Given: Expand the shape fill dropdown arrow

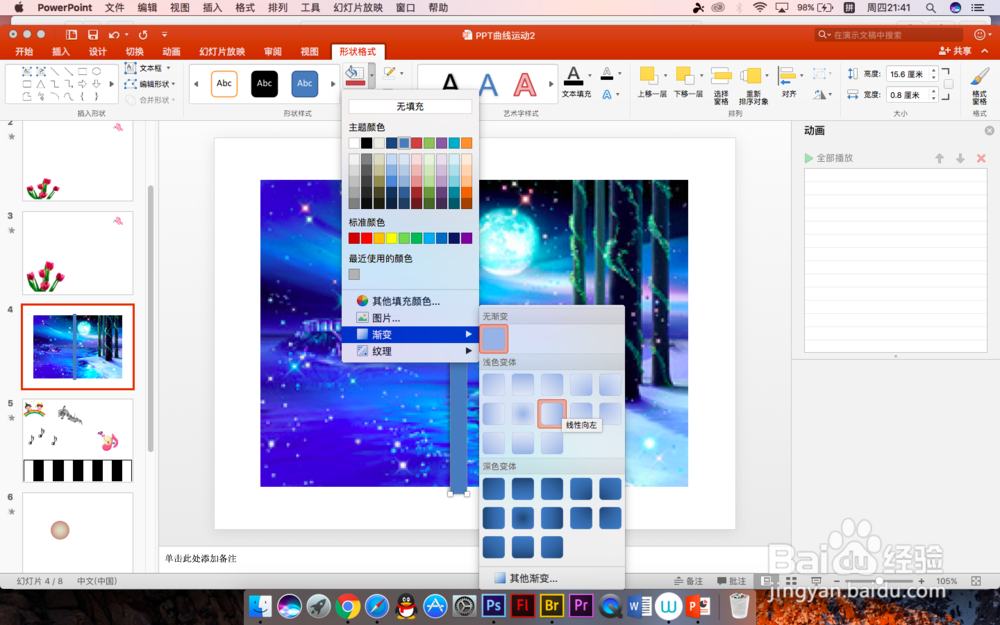Looking at the screenshot, I should click(x=372, y=74).
